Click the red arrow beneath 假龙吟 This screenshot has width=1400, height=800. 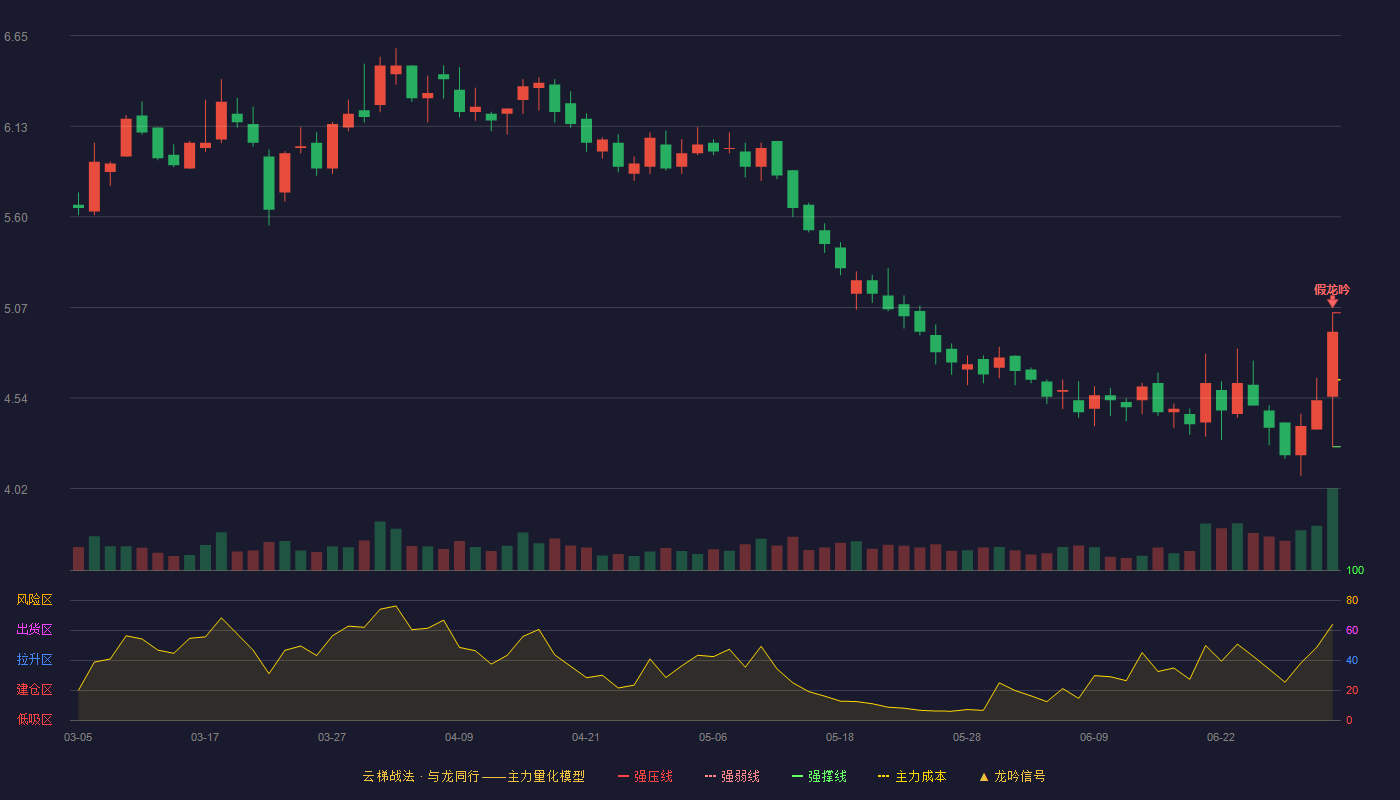point(1332,302)
